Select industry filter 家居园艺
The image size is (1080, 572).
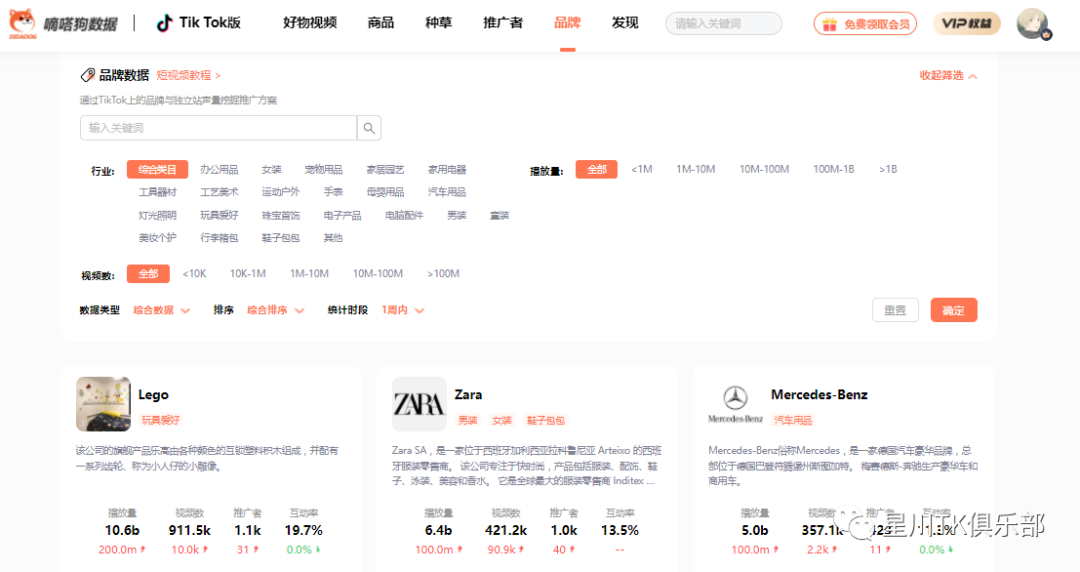pos(385,170)
